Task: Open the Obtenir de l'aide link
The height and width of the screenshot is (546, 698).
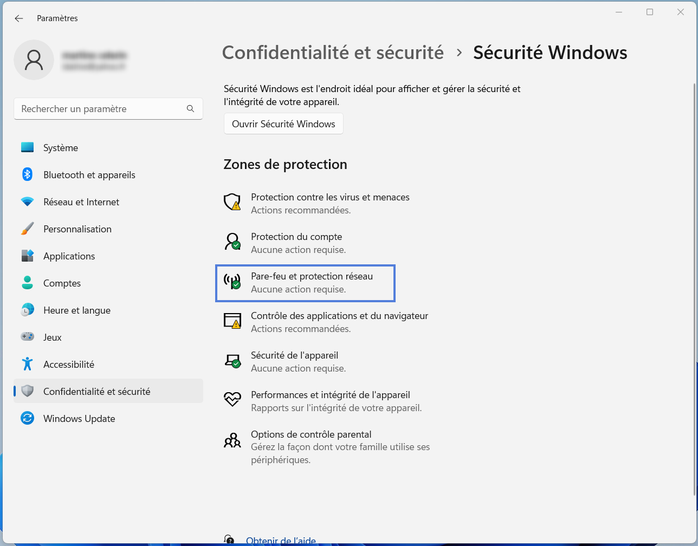Action: coord(281,540)
